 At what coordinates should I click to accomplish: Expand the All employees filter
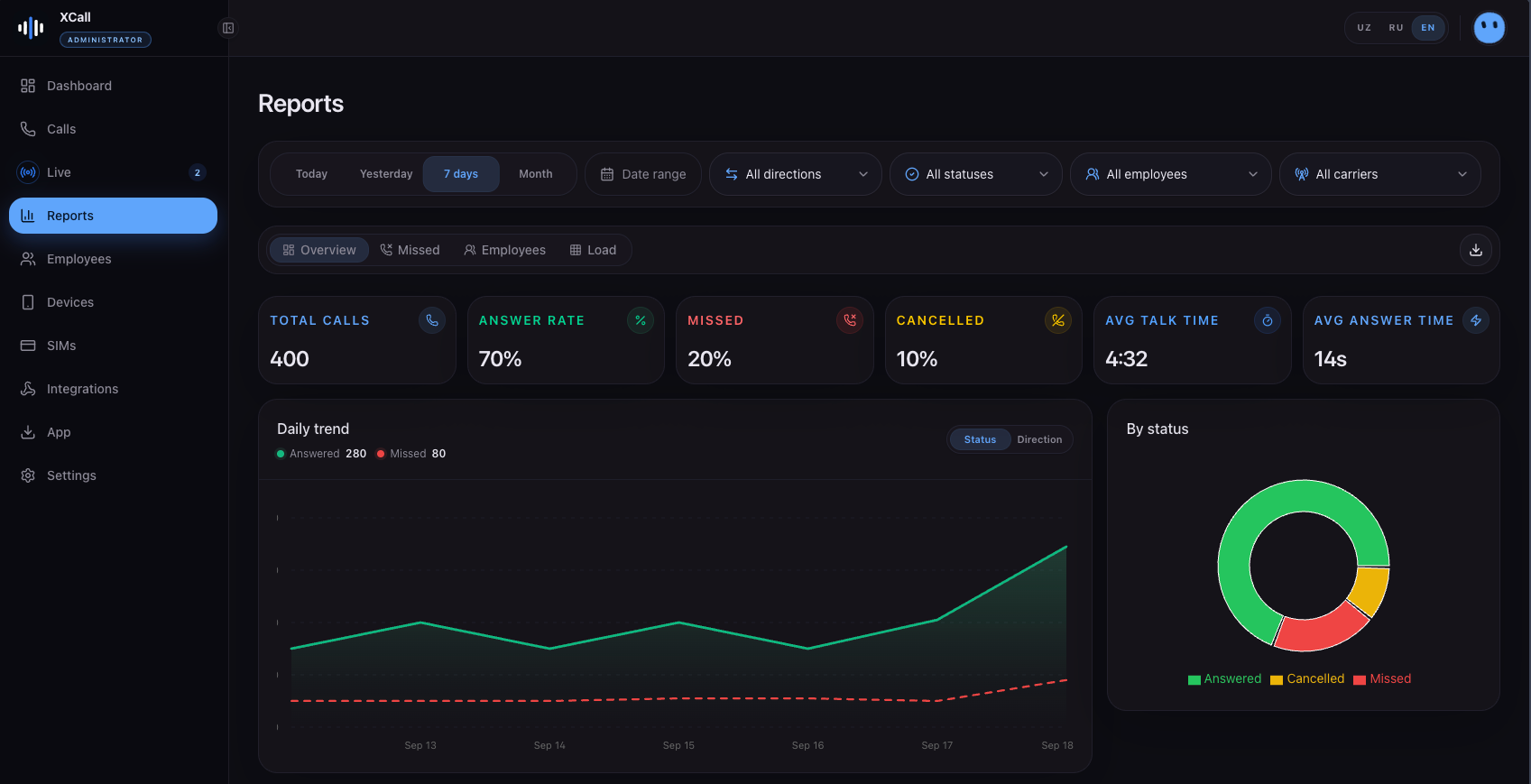[x=1171, y=174]
